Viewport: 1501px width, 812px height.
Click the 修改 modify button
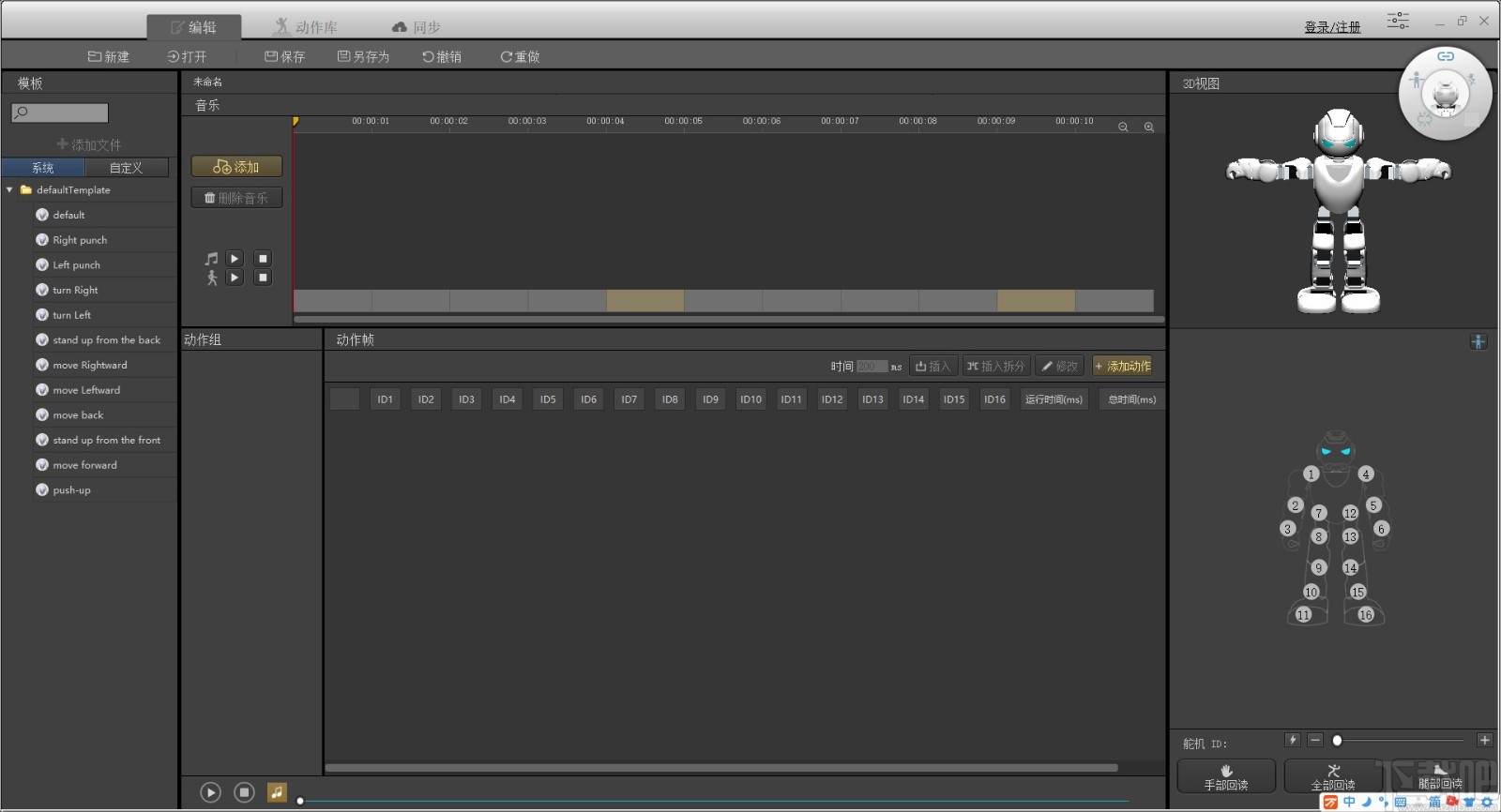click(1060, 367)
